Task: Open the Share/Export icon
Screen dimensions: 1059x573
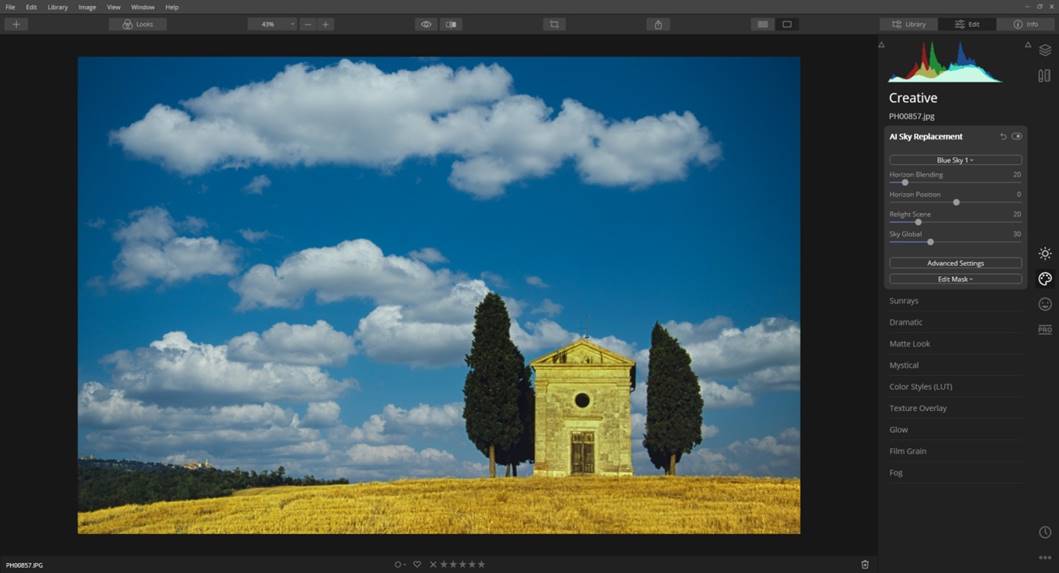Action: tap(658, 24)
